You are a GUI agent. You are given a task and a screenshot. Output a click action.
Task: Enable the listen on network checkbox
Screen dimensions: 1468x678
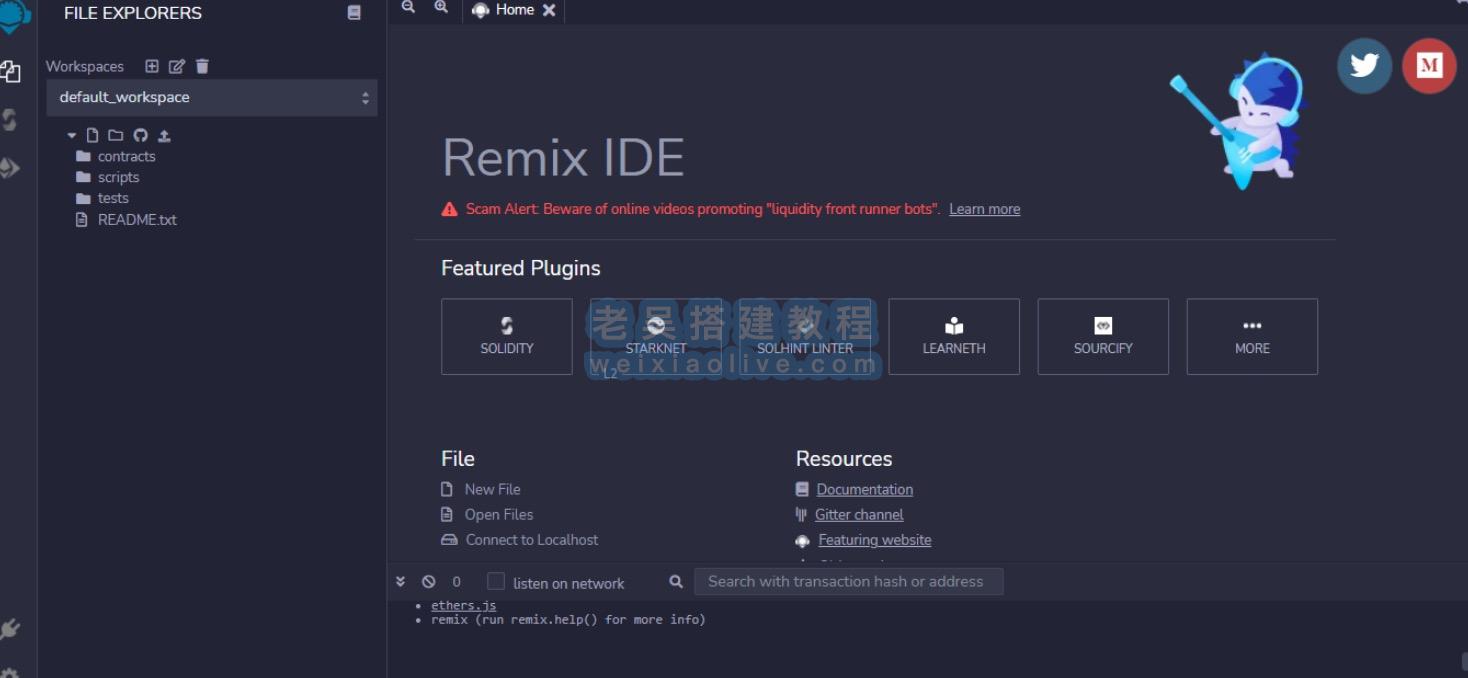coord(496,582)
